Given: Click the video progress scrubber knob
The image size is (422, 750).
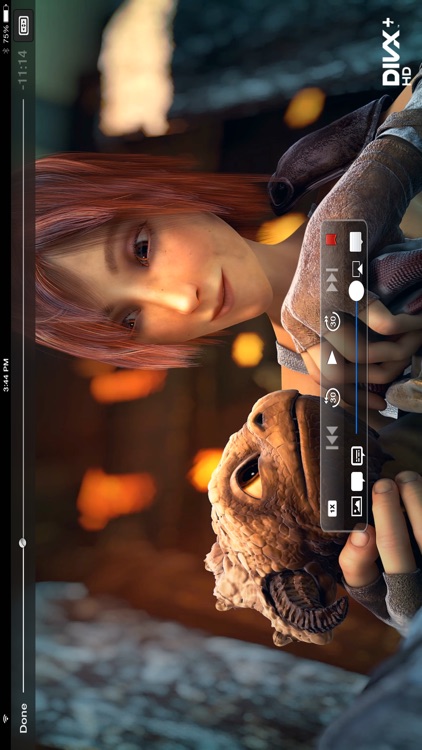Looking at the screenshot, I should [x=22, y=542].
